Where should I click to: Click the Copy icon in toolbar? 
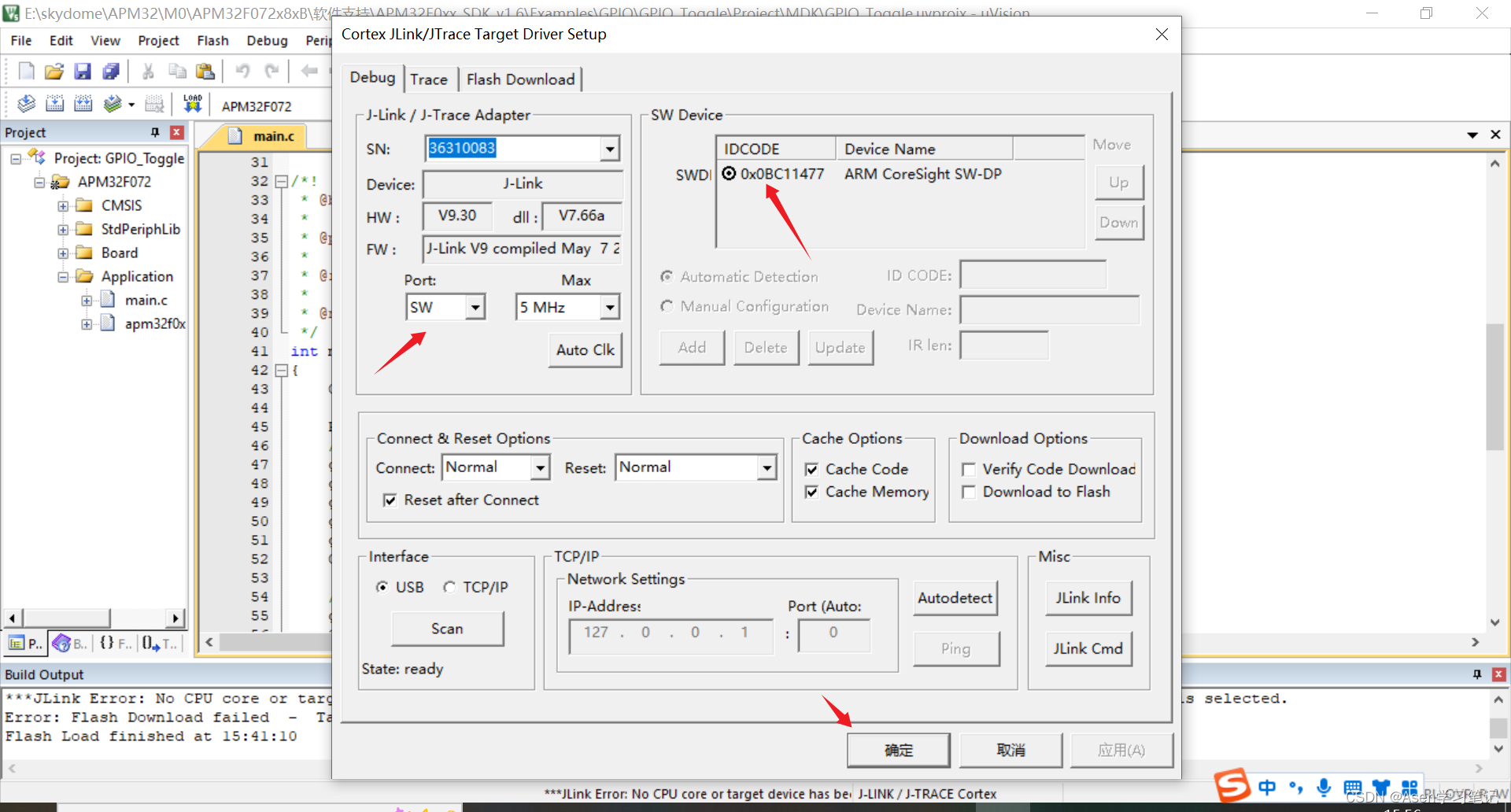point(177,72)
